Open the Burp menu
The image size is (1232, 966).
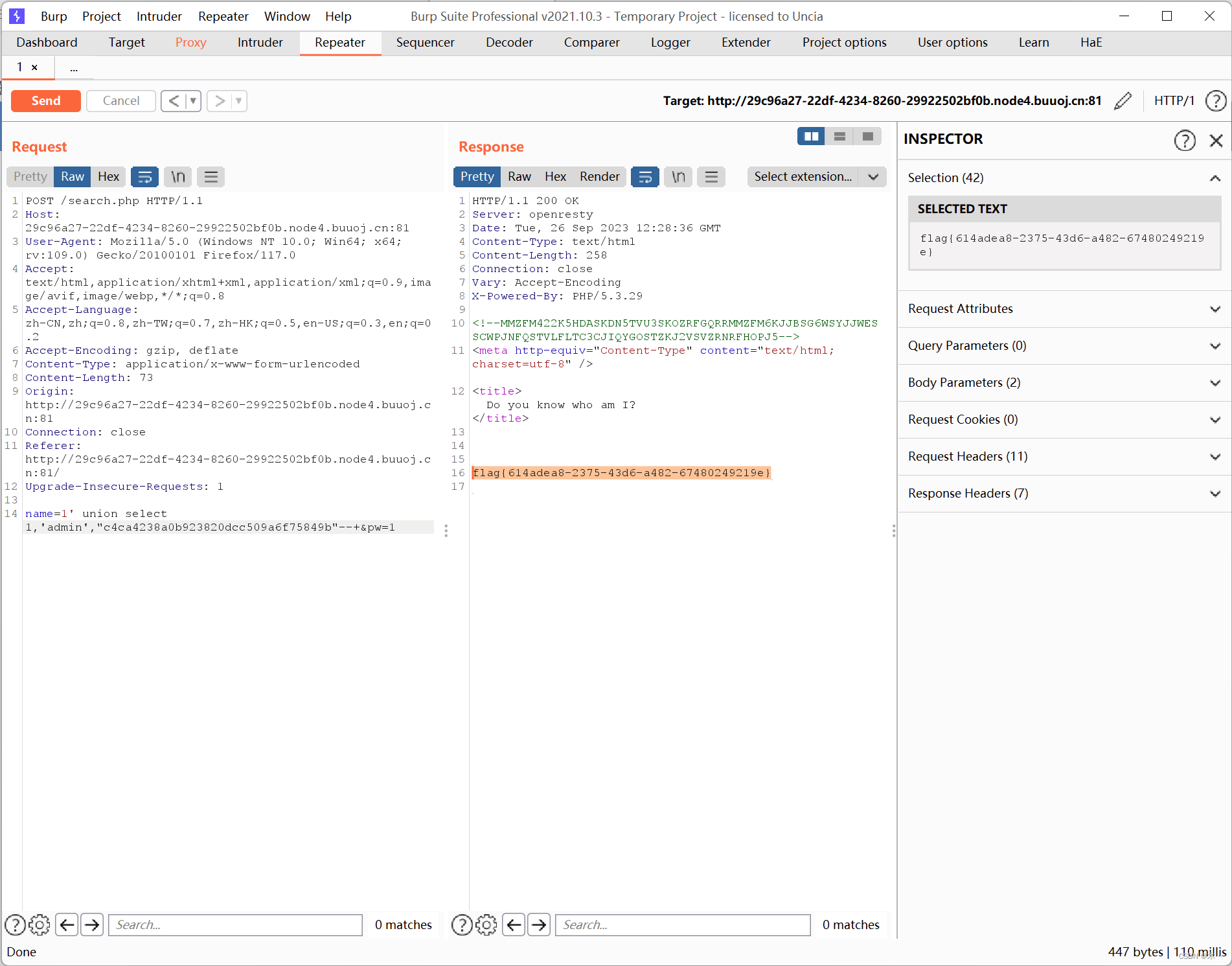54,16
